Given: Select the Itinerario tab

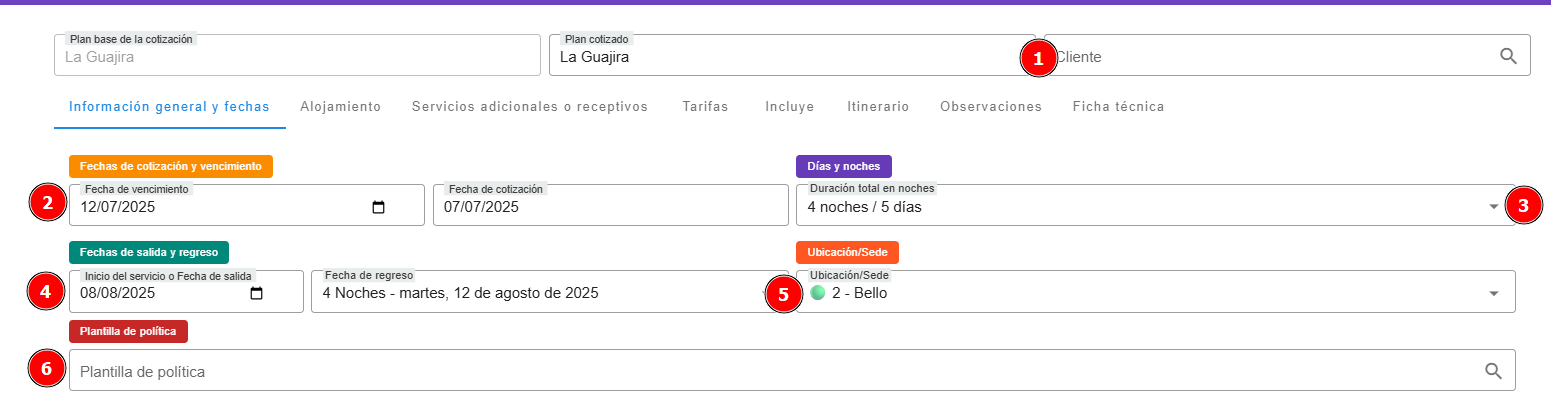Looking at the screenshot, I should click(x=877, y=107).
